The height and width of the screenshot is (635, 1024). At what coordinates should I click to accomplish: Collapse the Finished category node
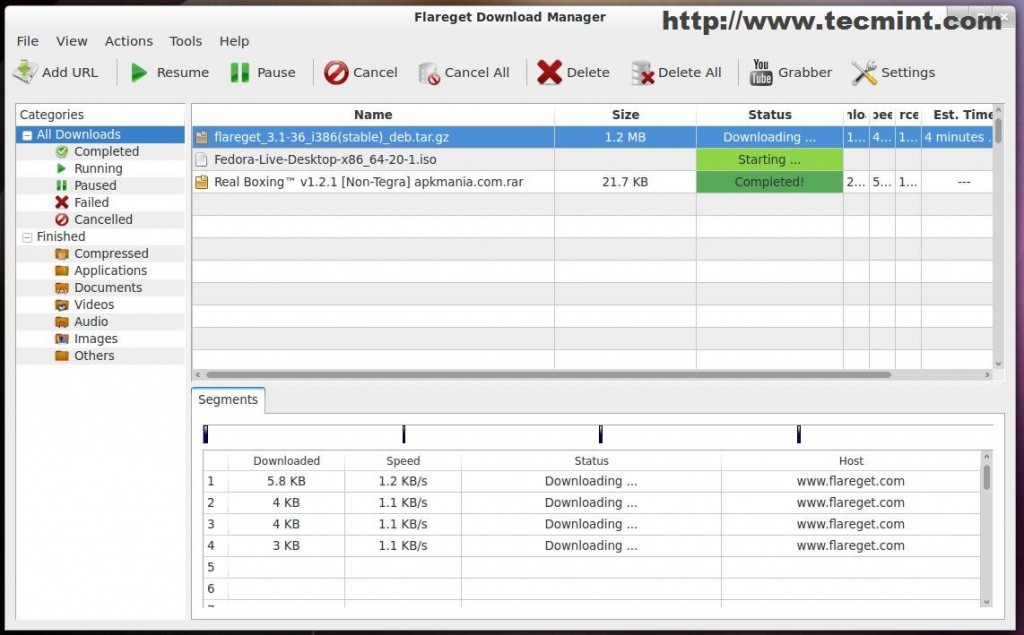pos(27,237)
